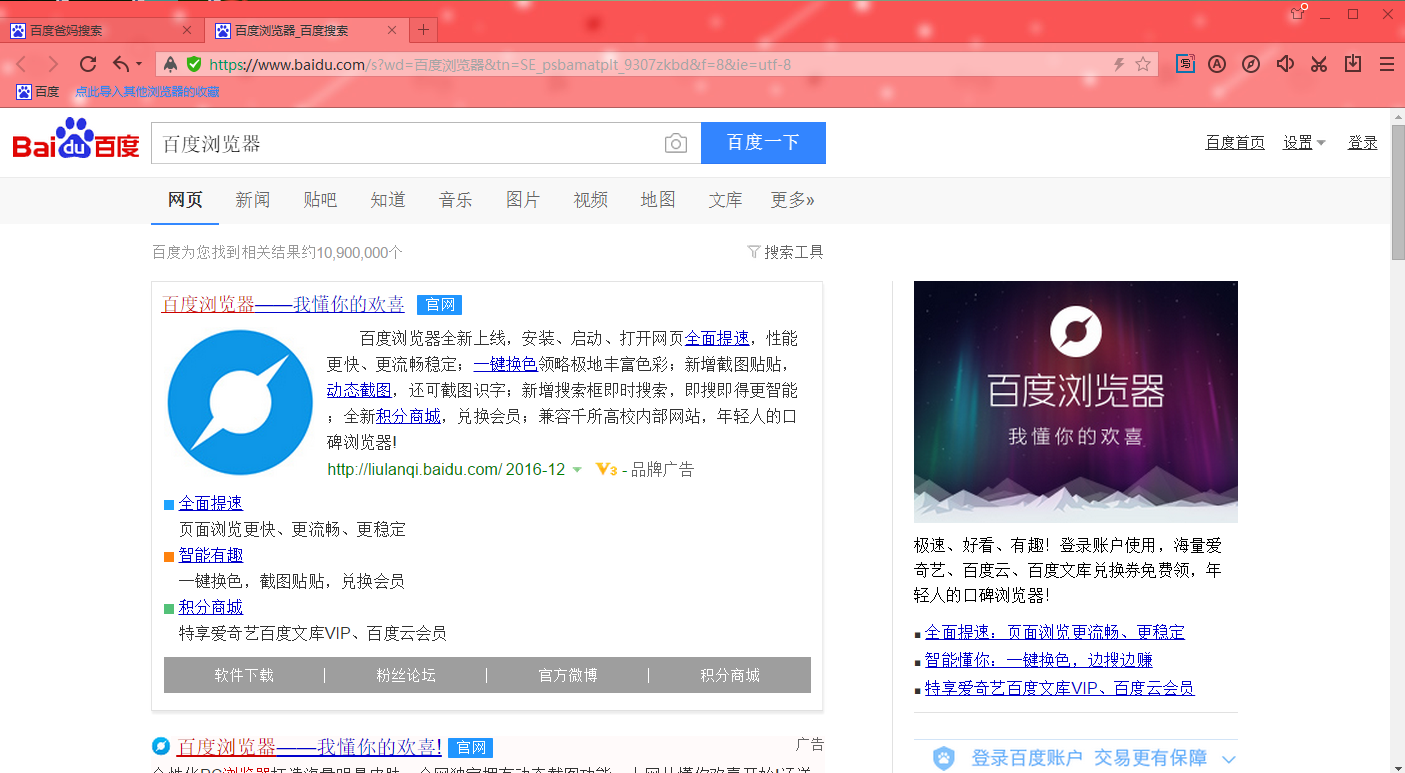
Task: Expand the 登录百度账户 chevron panel
Action: [1230, 759]
